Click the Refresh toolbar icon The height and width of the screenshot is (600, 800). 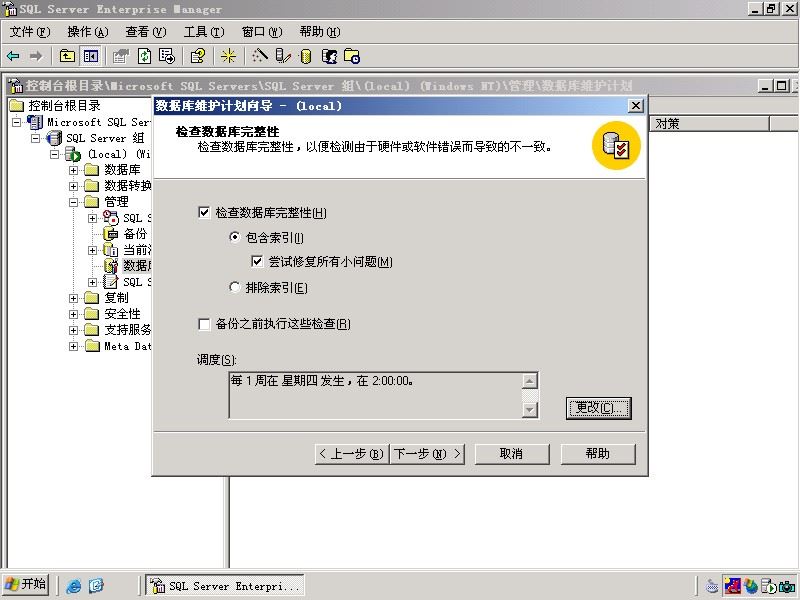(x=144, y=56)
